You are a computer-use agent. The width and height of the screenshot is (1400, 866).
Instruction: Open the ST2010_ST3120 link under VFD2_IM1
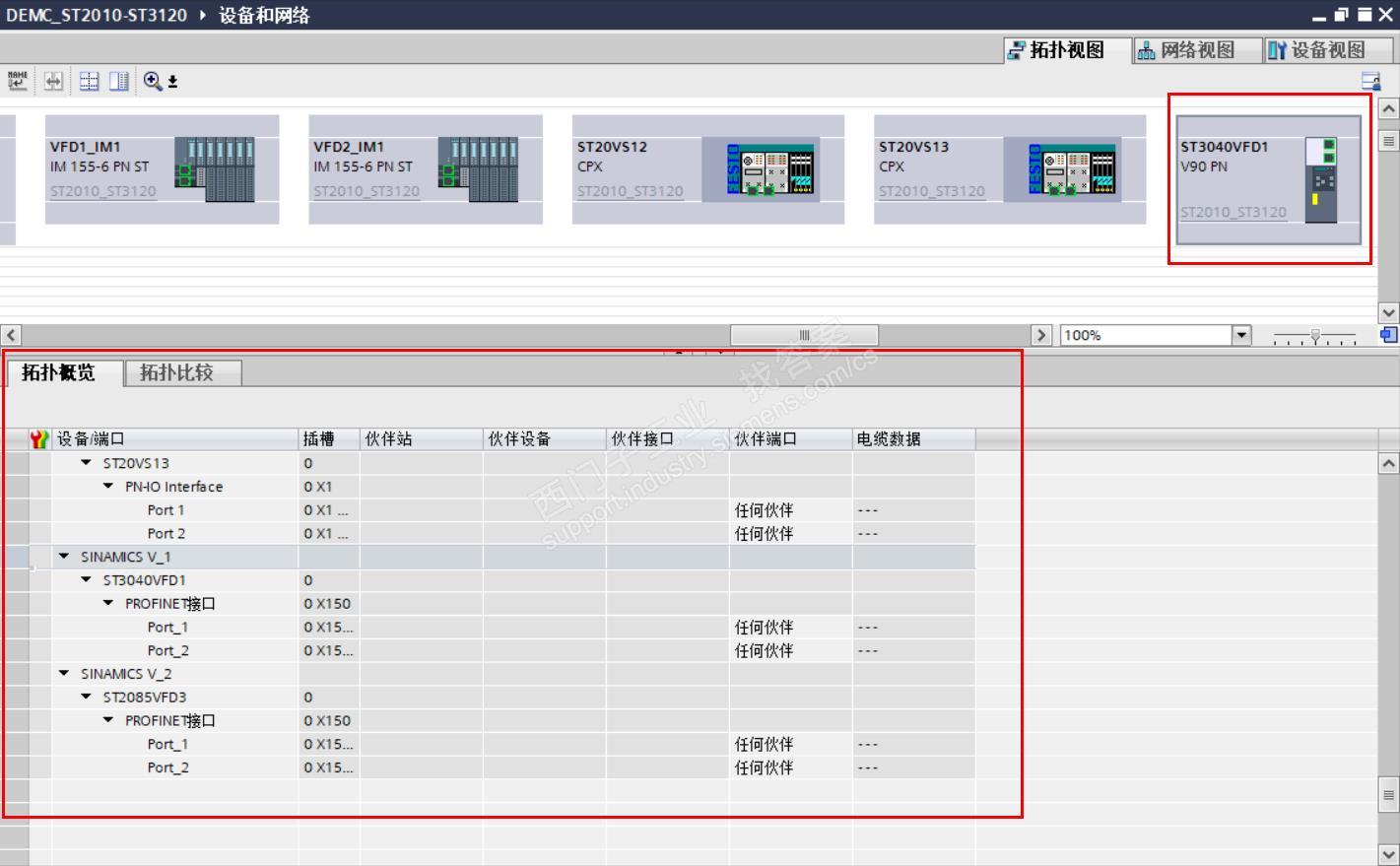point(367,191)
